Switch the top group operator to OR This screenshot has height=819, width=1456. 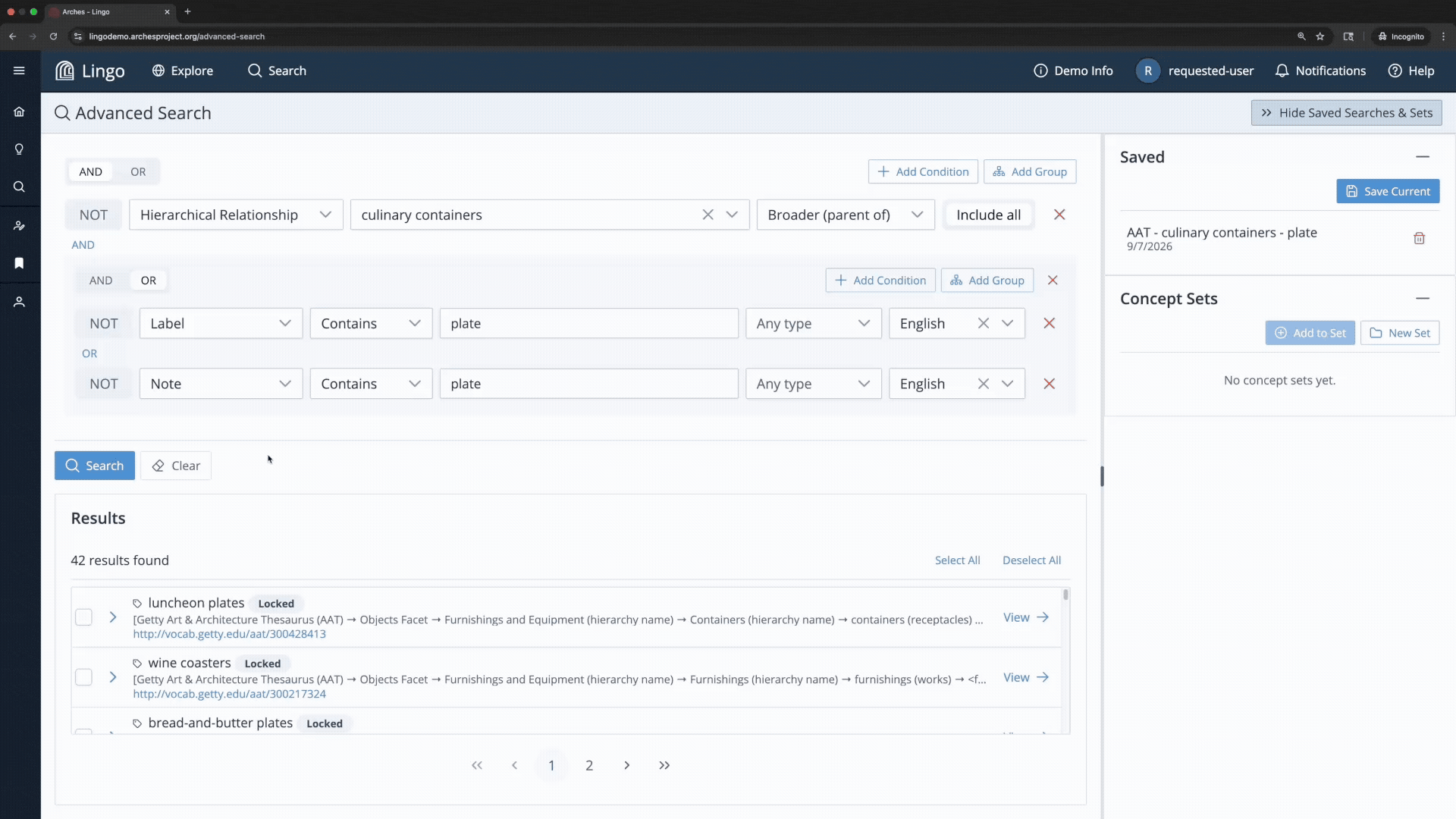tap(138, 171)
